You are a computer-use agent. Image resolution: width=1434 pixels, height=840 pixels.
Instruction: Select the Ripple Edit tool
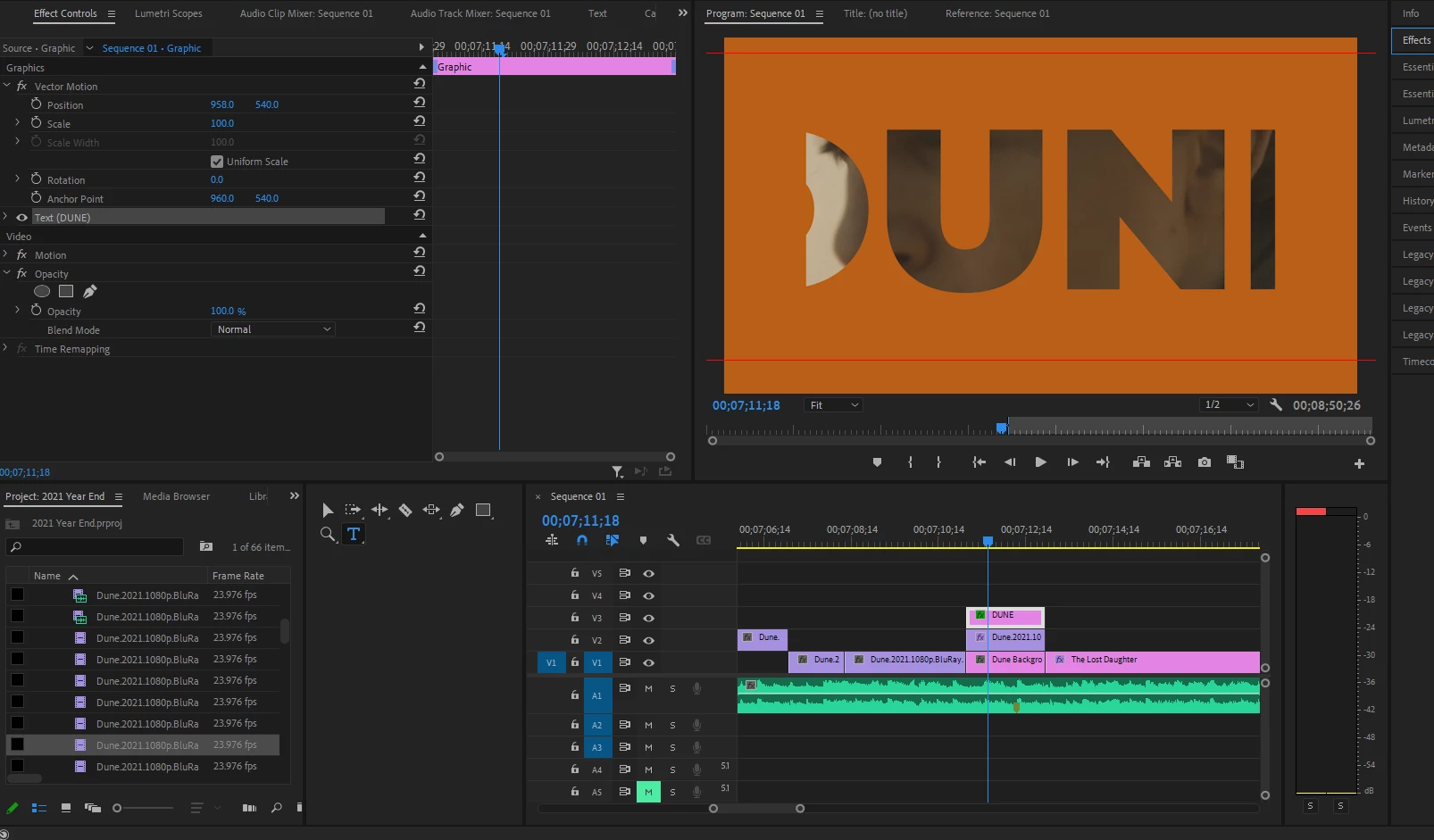pos(379,510)
